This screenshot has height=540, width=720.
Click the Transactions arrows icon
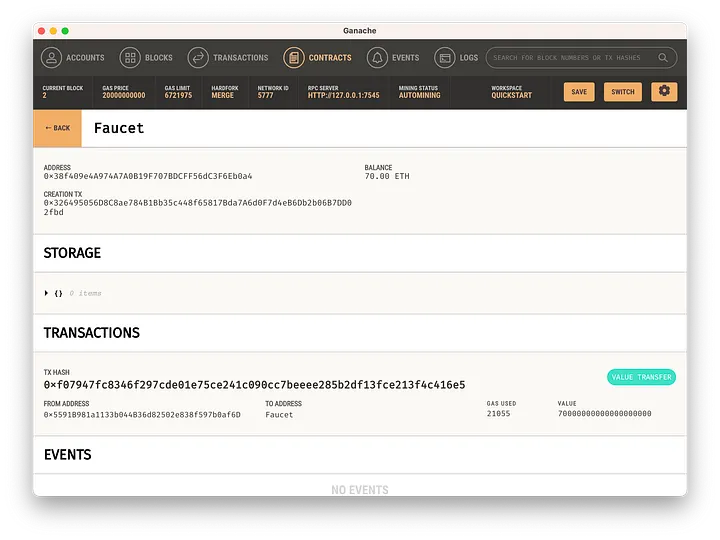[198, 58]
